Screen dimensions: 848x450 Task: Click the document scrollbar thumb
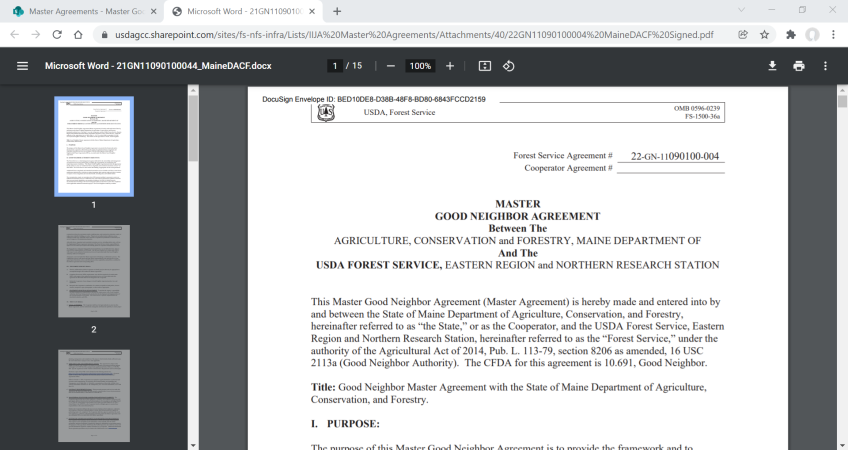click(x=842, y=102)
